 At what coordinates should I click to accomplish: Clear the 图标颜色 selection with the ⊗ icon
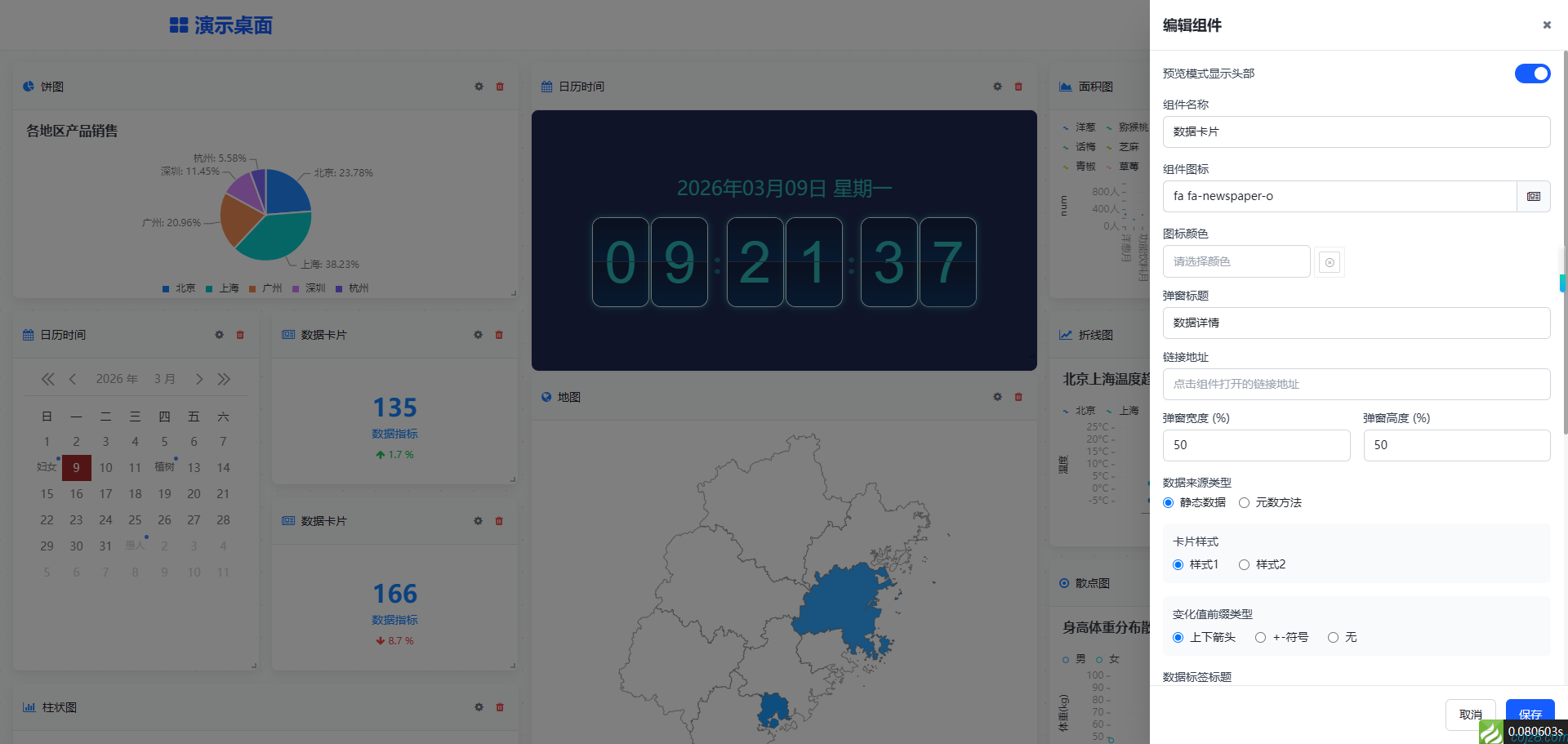[x=1329, y=261]
